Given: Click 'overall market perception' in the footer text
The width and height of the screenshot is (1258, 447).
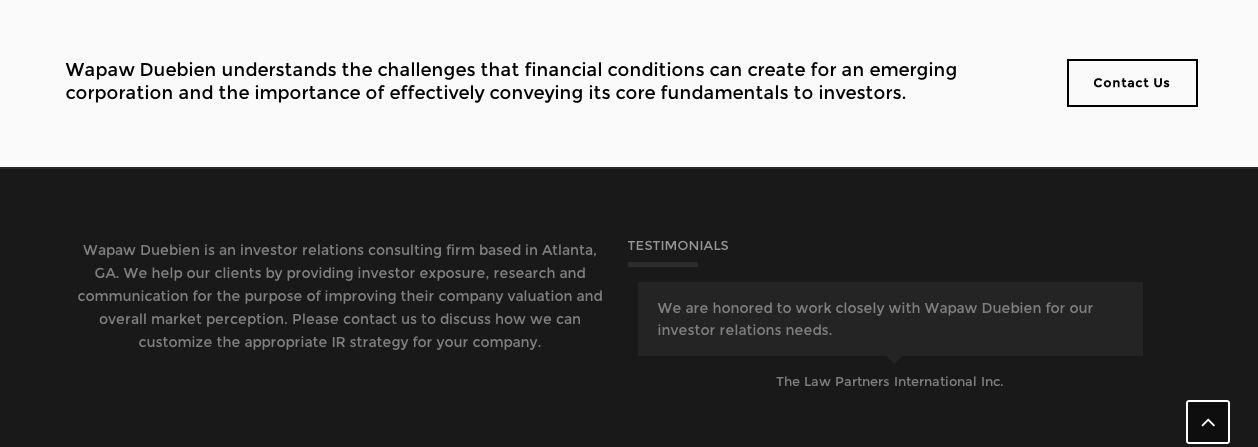Looking at the screenshot, I should point(193,319).
